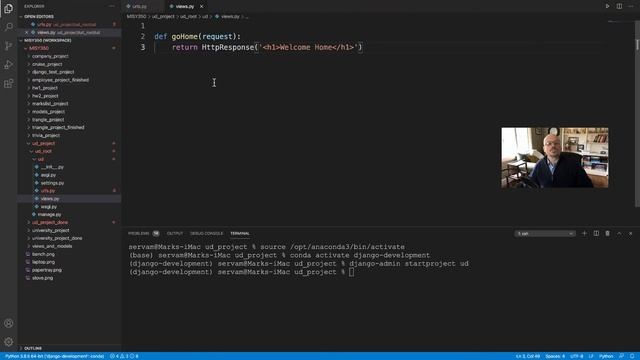
Task: Open bench.png in the Explorer
Action: (43, 254)
